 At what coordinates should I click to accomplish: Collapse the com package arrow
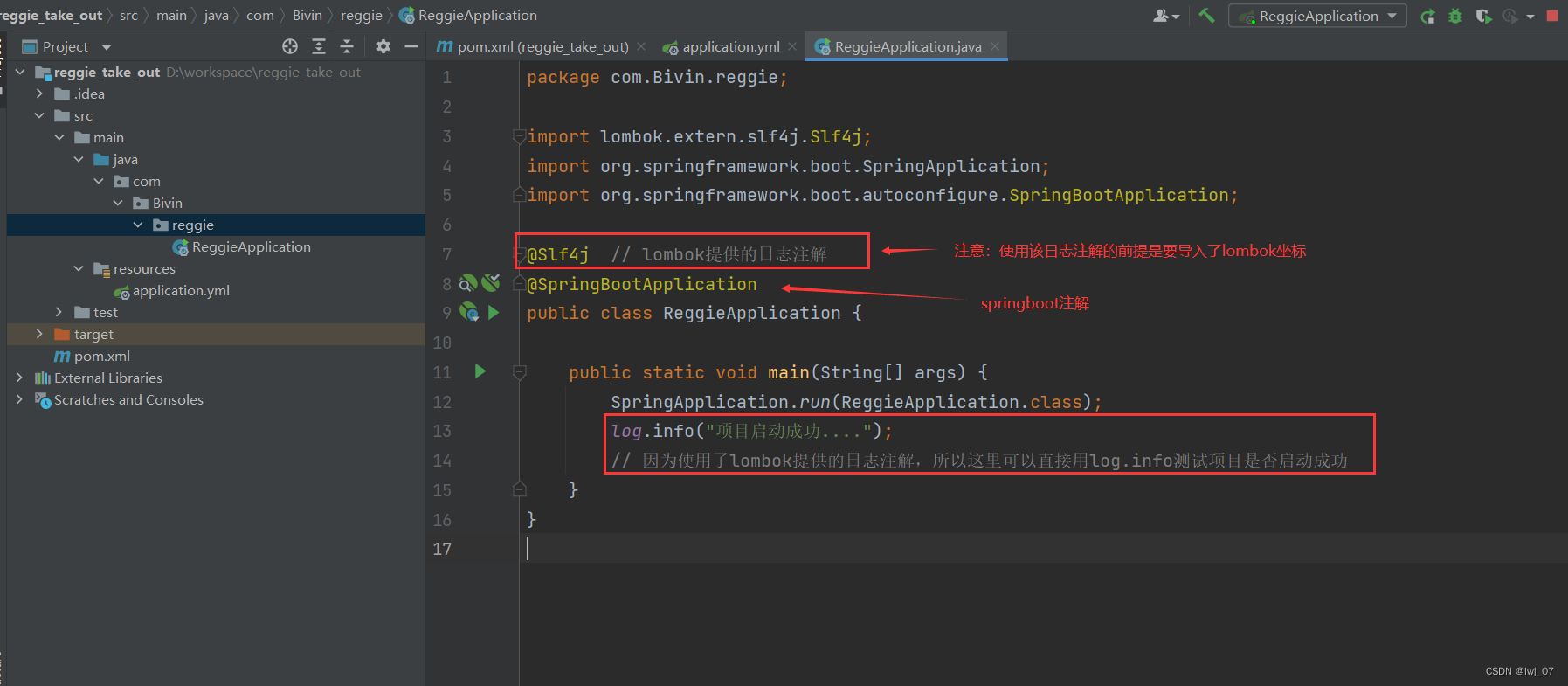(99, 181)
